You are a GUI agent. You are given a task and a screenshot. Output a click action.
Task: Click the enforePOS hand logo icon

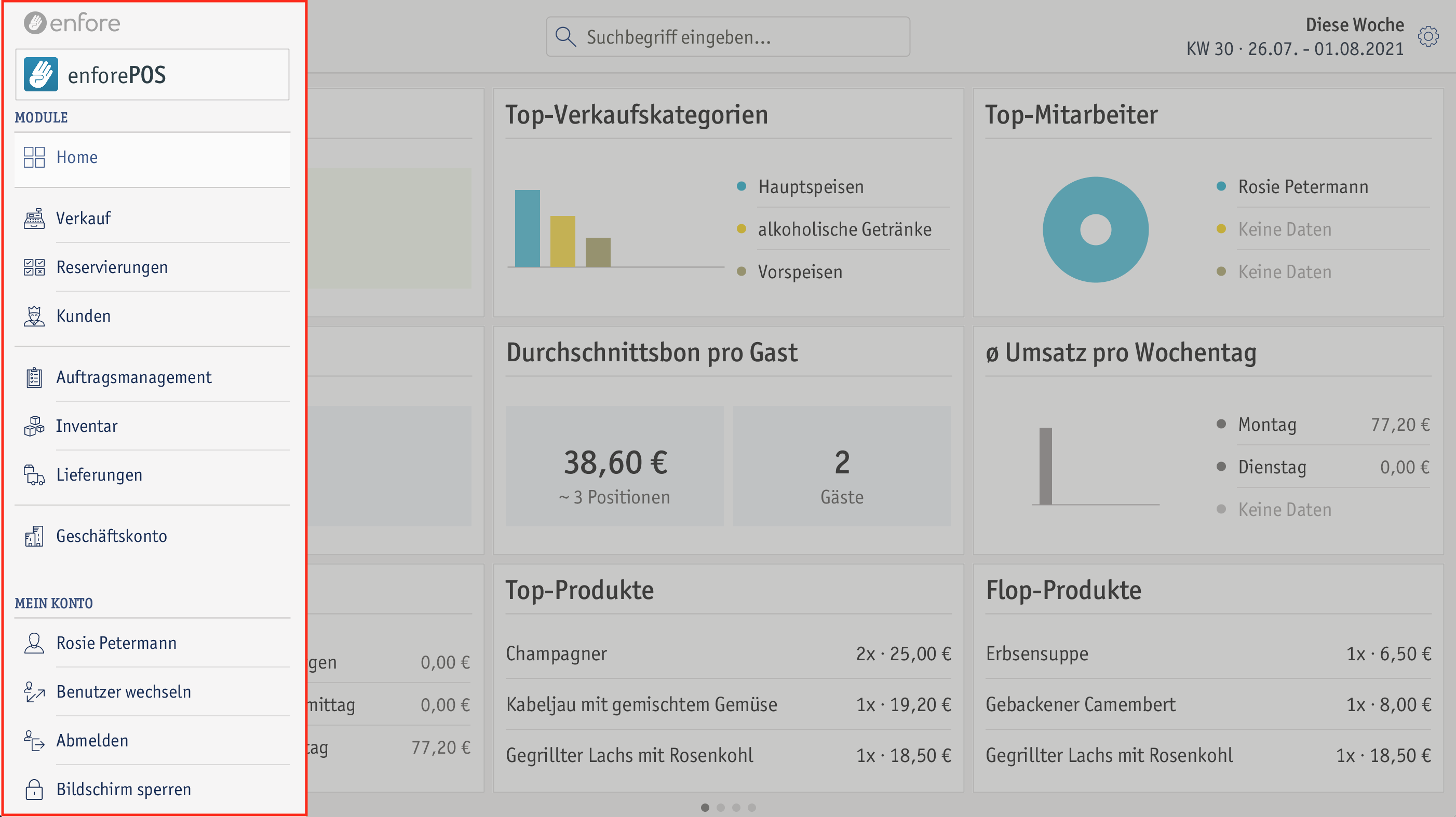coord(41,74)
